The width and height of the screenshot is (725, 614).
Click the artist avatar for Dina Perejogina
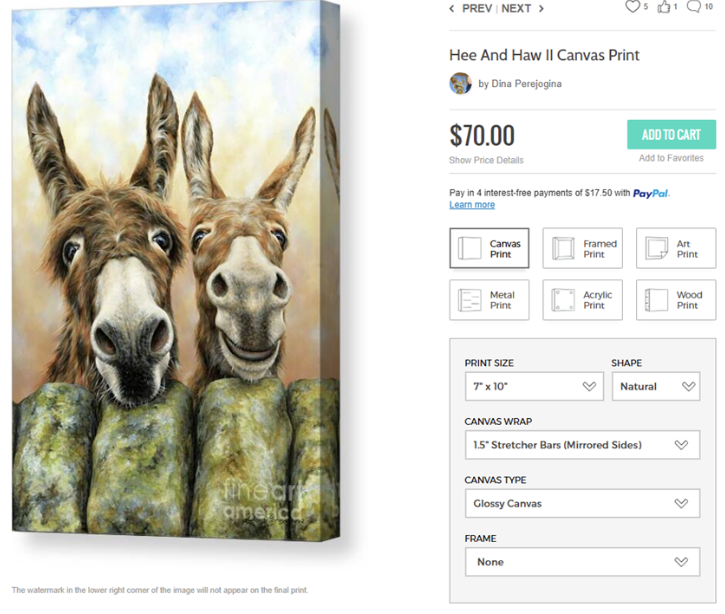(461, 83)
